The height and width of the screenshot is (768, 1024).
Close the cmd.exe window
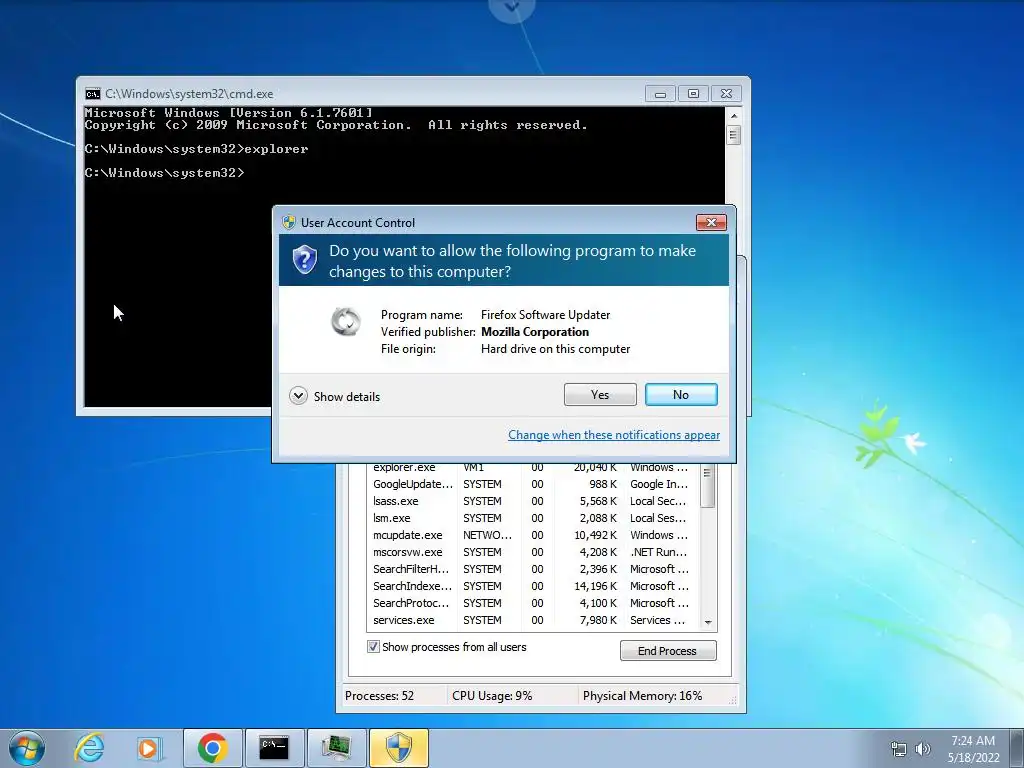pyautogui.click(x=726, y=94)
